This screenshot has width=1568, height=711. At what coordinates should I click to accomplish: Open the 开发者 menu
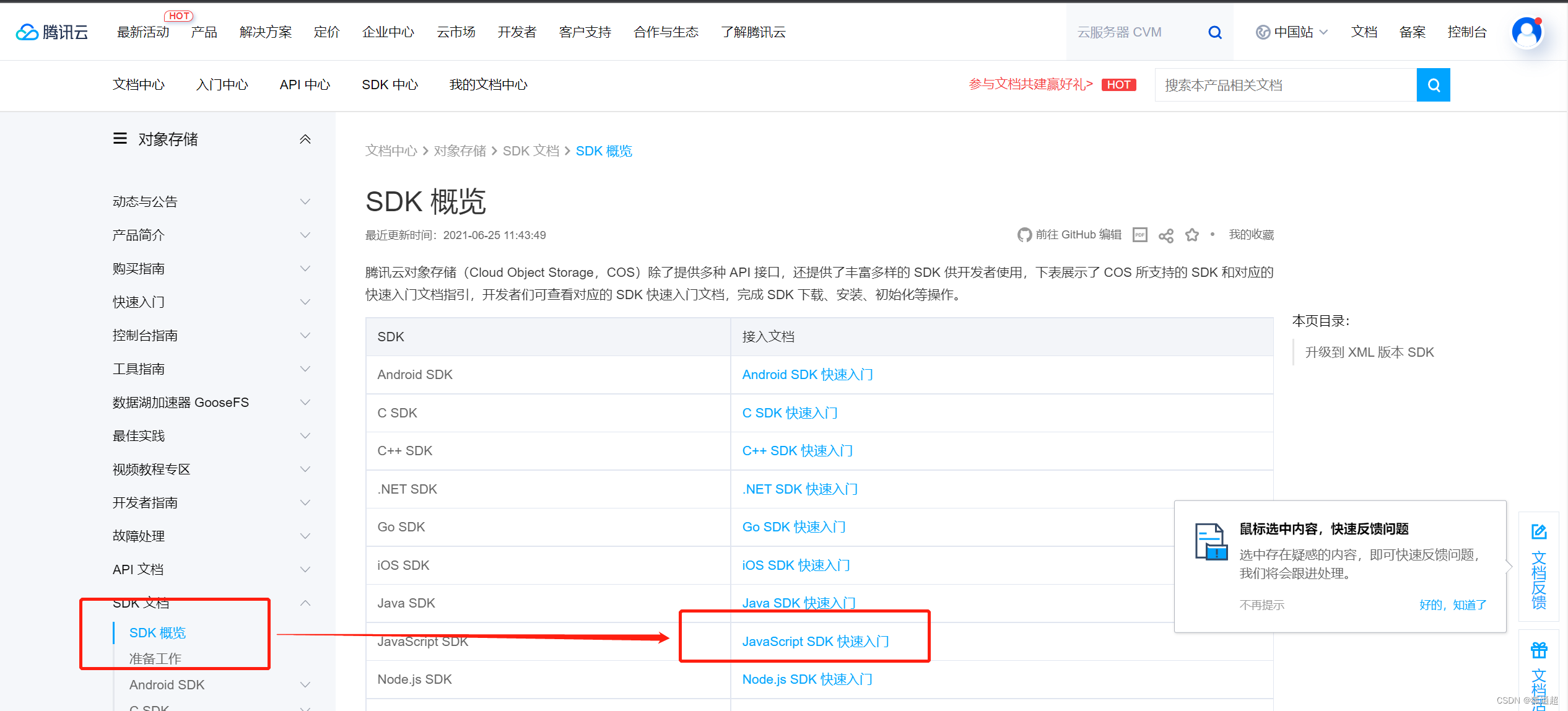pyautogui.click(x=517, y=32)
